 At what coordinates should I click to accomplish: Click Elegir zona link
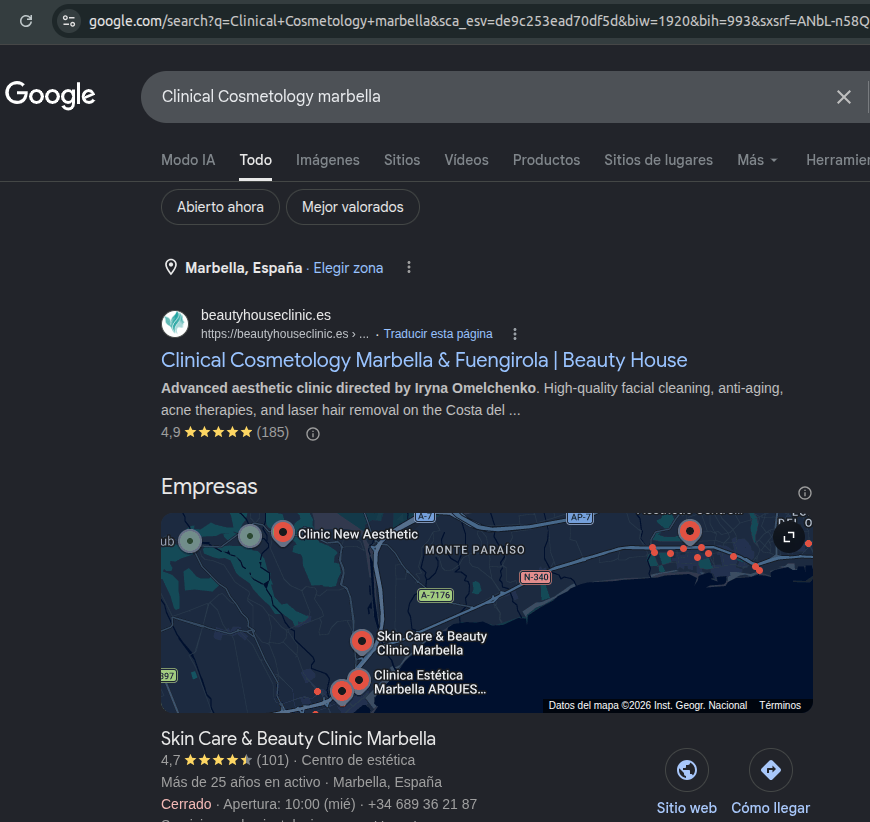(348, 268)
